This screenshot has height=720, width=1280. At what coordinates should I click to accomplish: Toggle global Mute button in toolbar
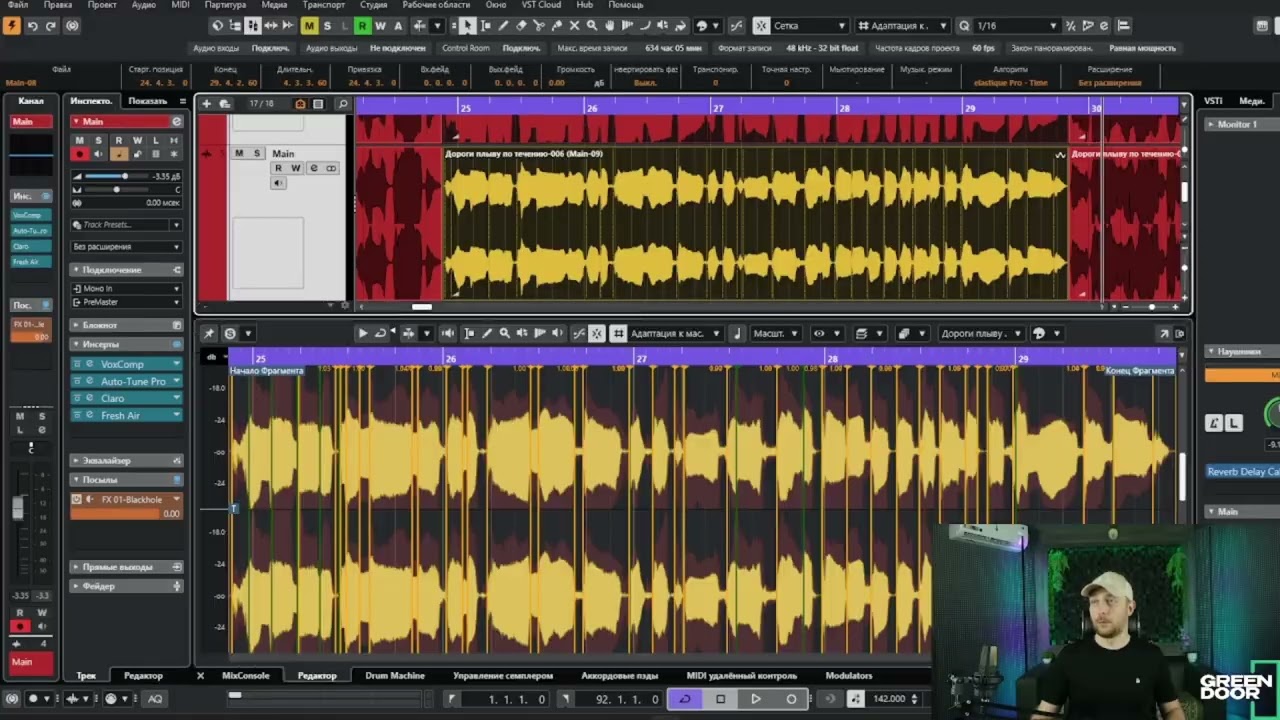coord(309,26)
